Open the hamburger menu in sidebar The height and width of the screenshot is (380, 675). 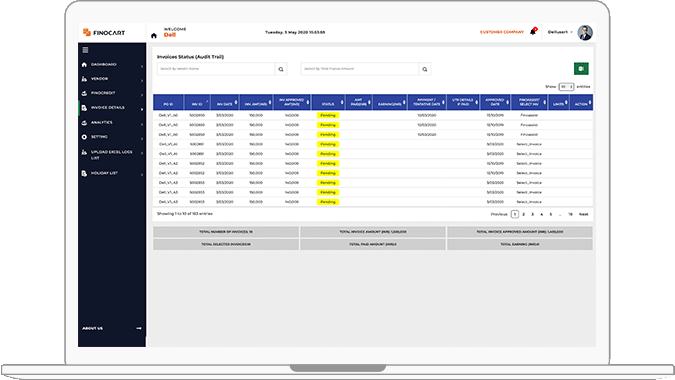point(85,50)
